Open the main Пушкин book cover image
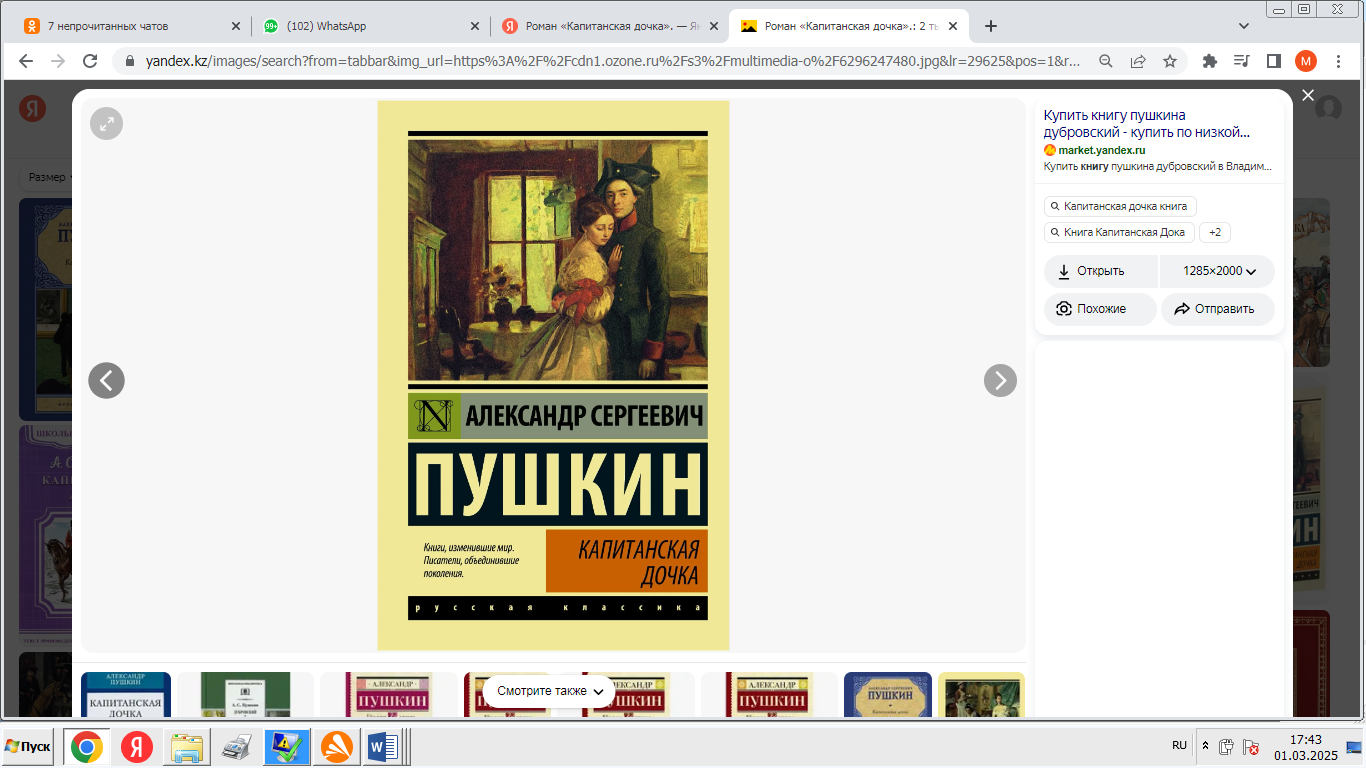Screen dimensions: 1366x768 tap(553, 376)
